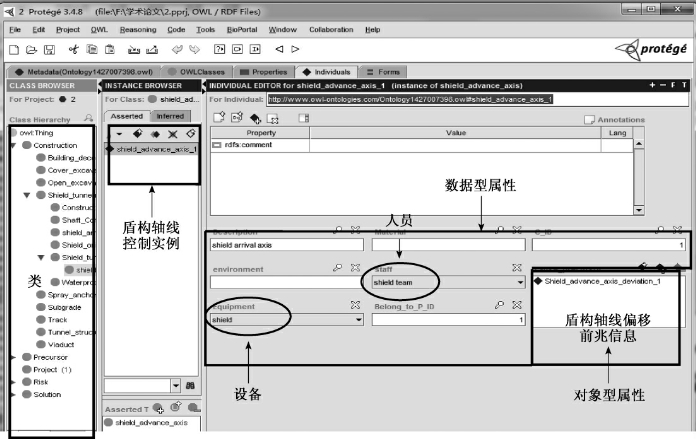This screenshot has height=439, width=696.
Task: Click the Forward navigation triangle
Action: pos(295,49)
